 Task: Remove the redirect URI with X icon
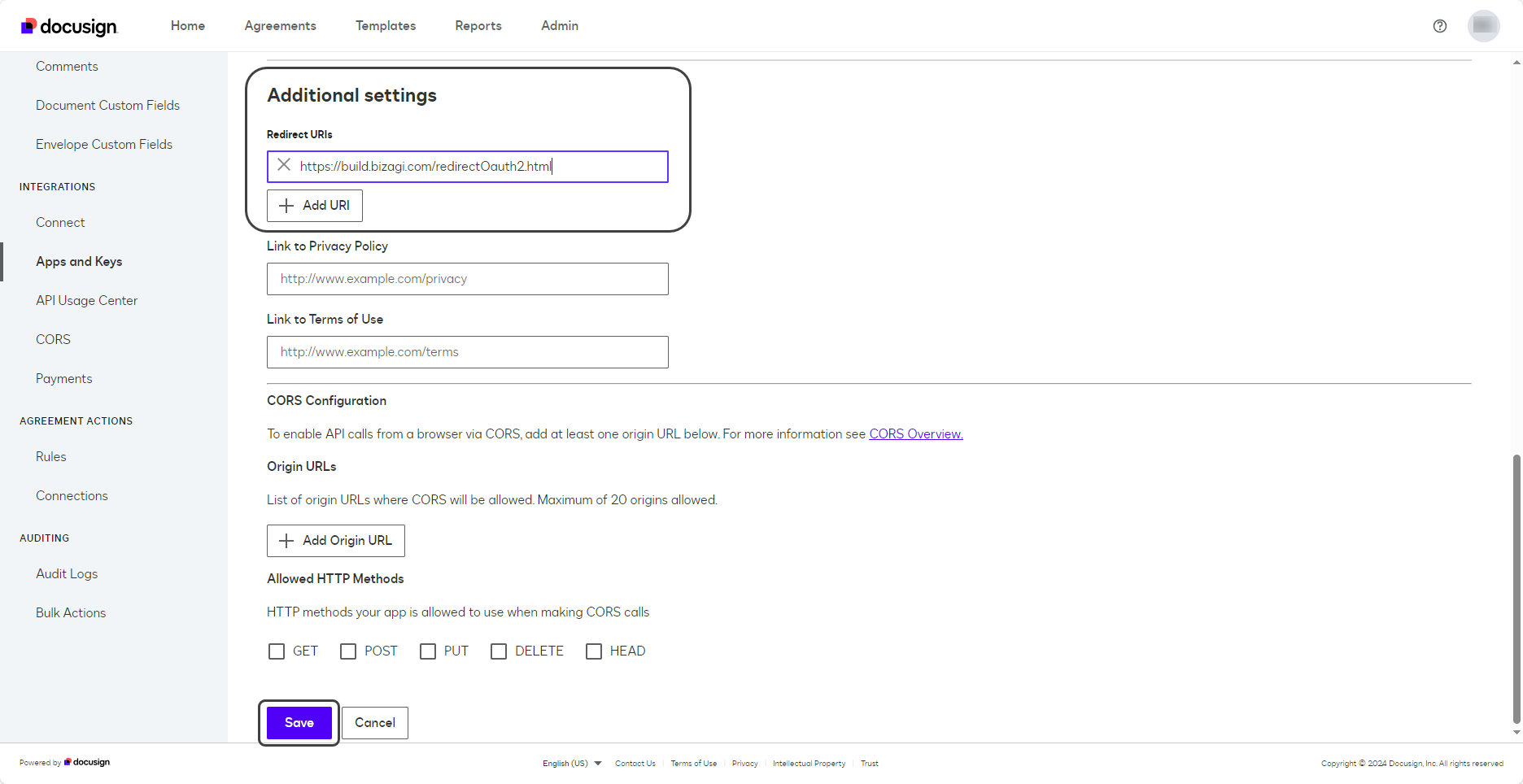coord(284,165)
